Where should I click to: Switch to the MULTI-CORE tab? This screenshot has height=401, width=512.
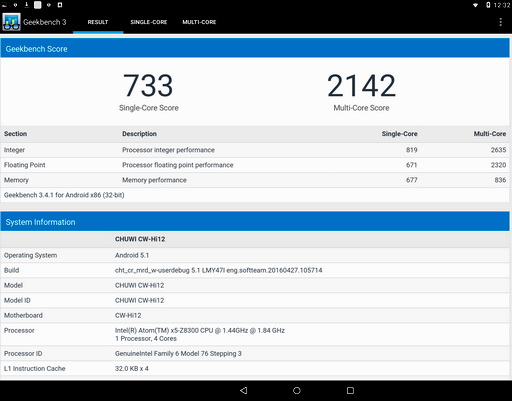tap(199, 22)
